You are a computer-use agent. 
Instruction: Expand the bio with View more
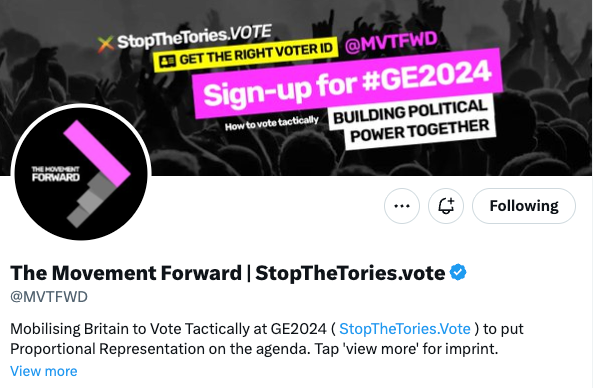click(x=44, y=371)
